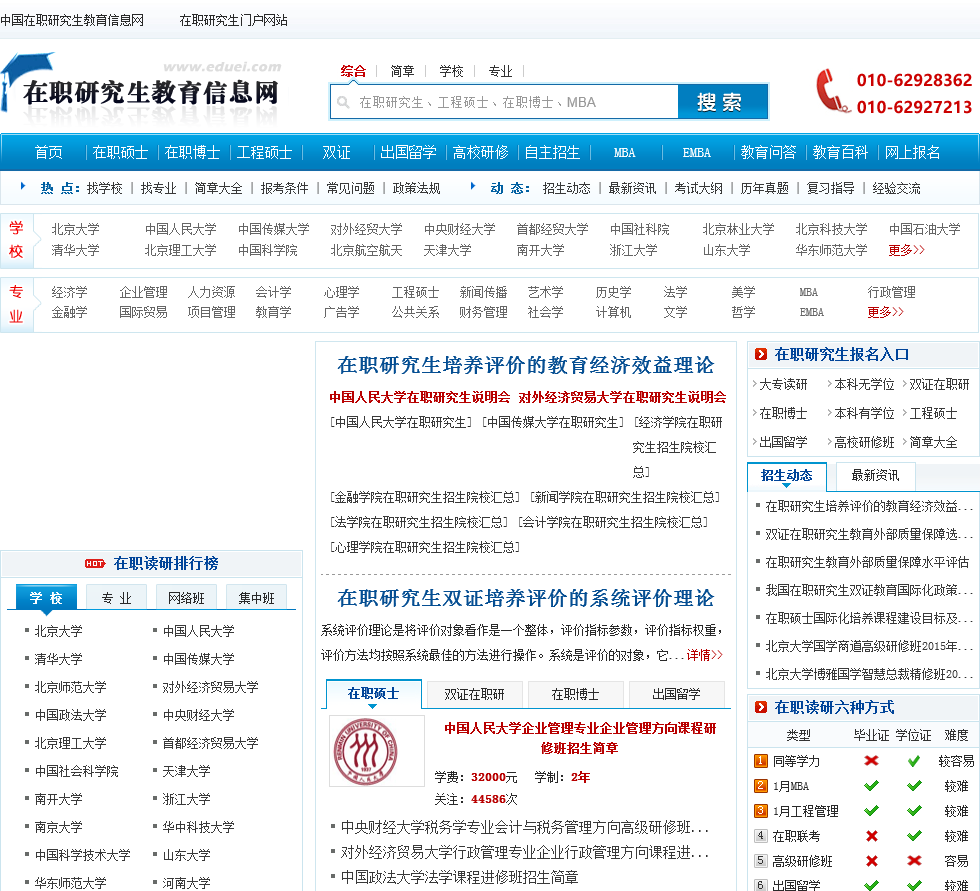
Task: Open headline 在职研究生双证培养评价的系统评价理论
Action: pyautogui.click(x=525, y=598)
